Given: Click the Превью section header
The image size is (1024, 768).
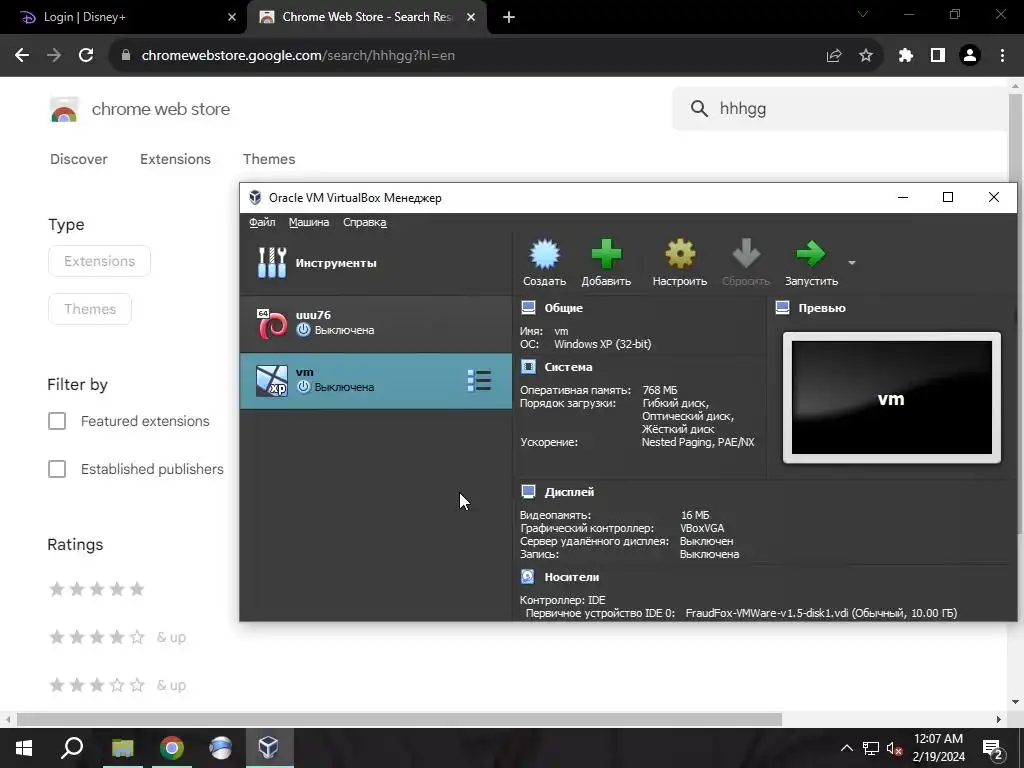Looking at the screenshot, I should coord(822,308).
